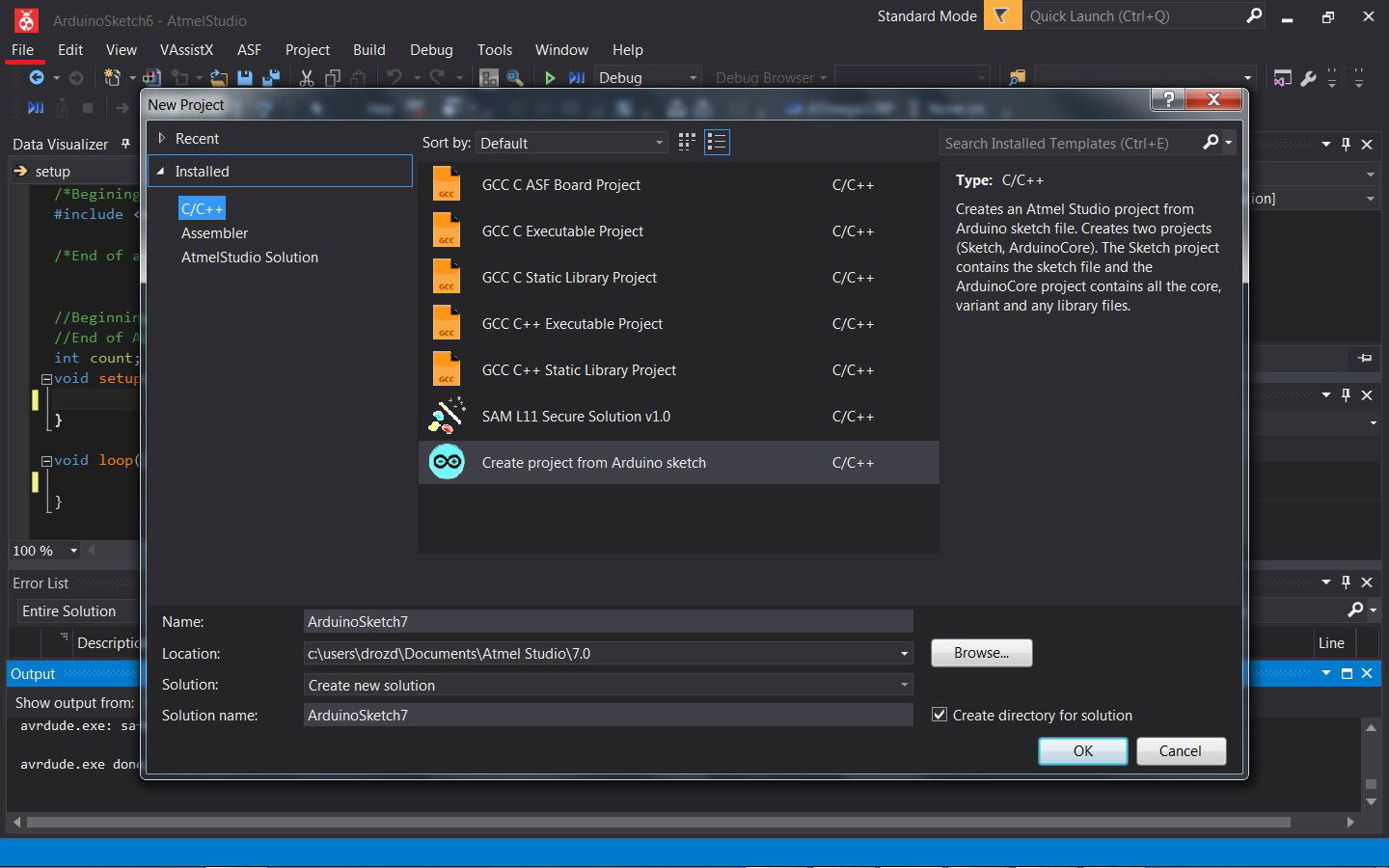Click the New Project dialog help button

click(1168, 98)
